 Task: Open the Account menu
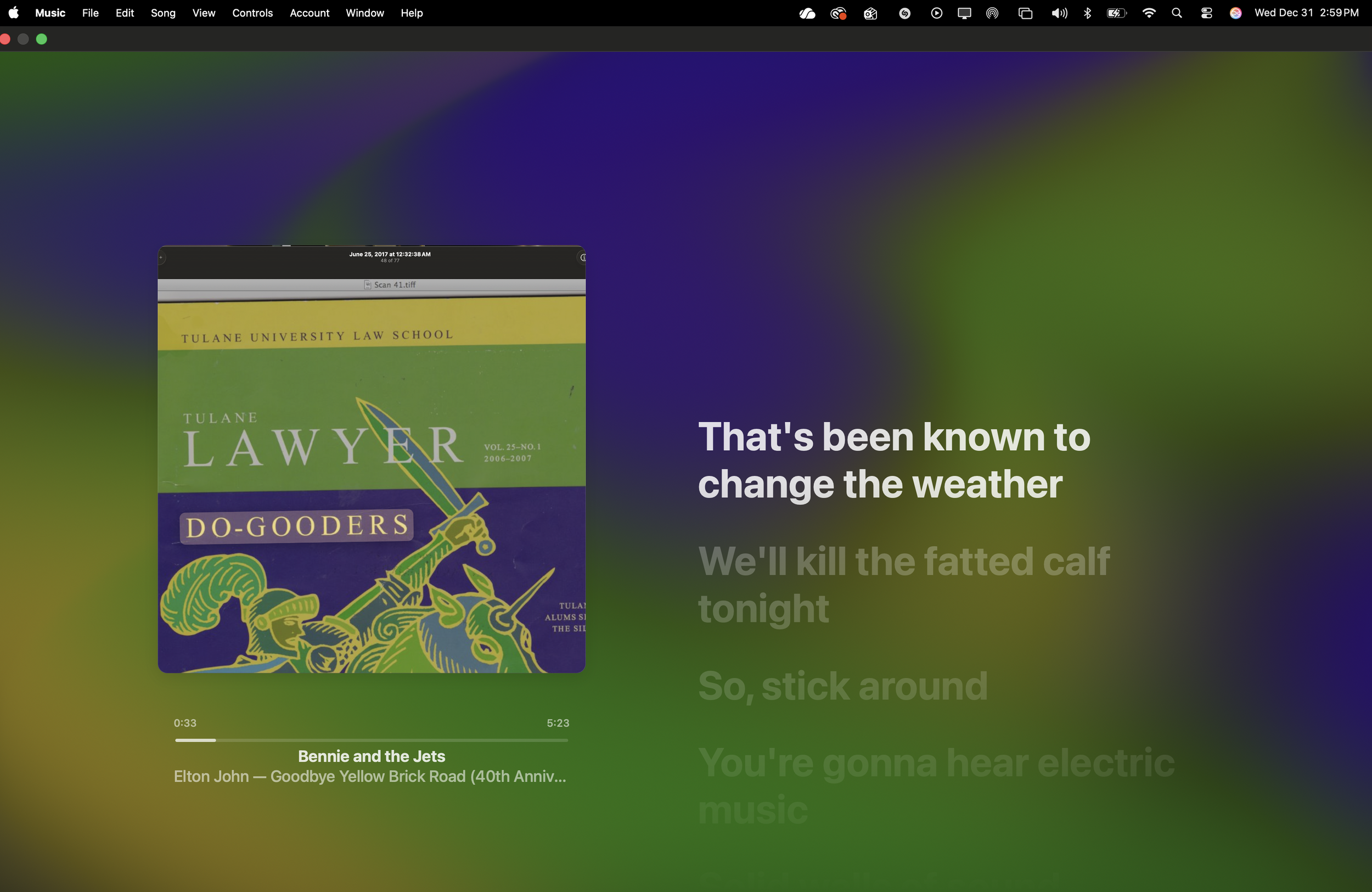309,13
